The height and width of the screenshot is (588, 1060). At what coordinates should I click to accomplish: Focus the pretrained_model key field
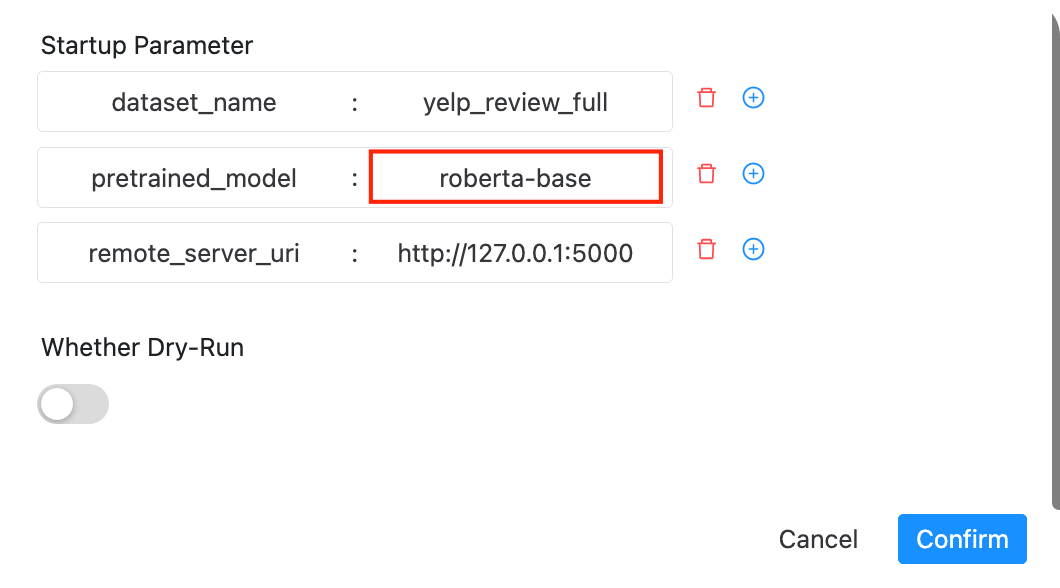(x=194, y=178)
